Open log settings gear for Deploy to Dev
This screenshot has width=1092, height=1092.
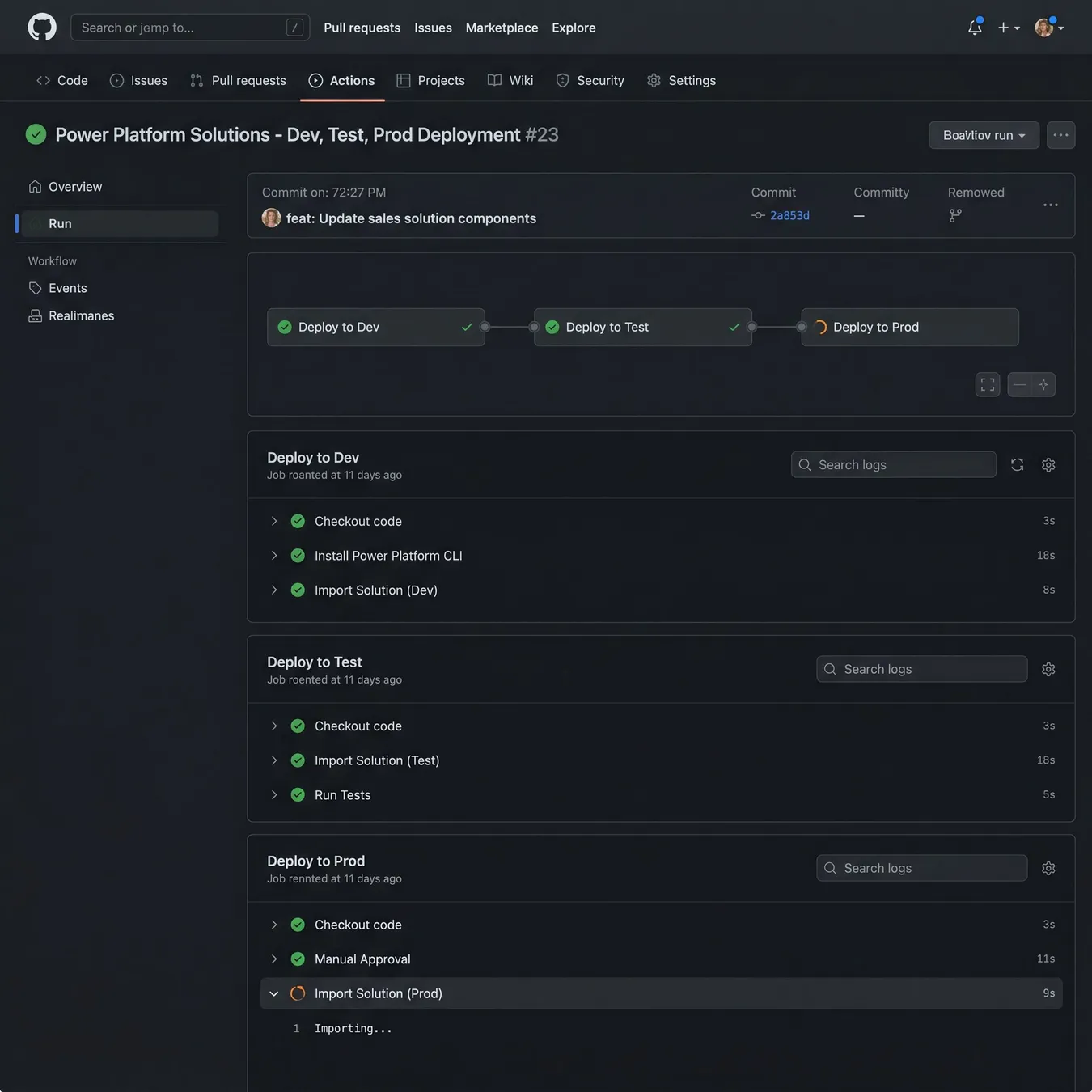click(x=1048, y=464)
